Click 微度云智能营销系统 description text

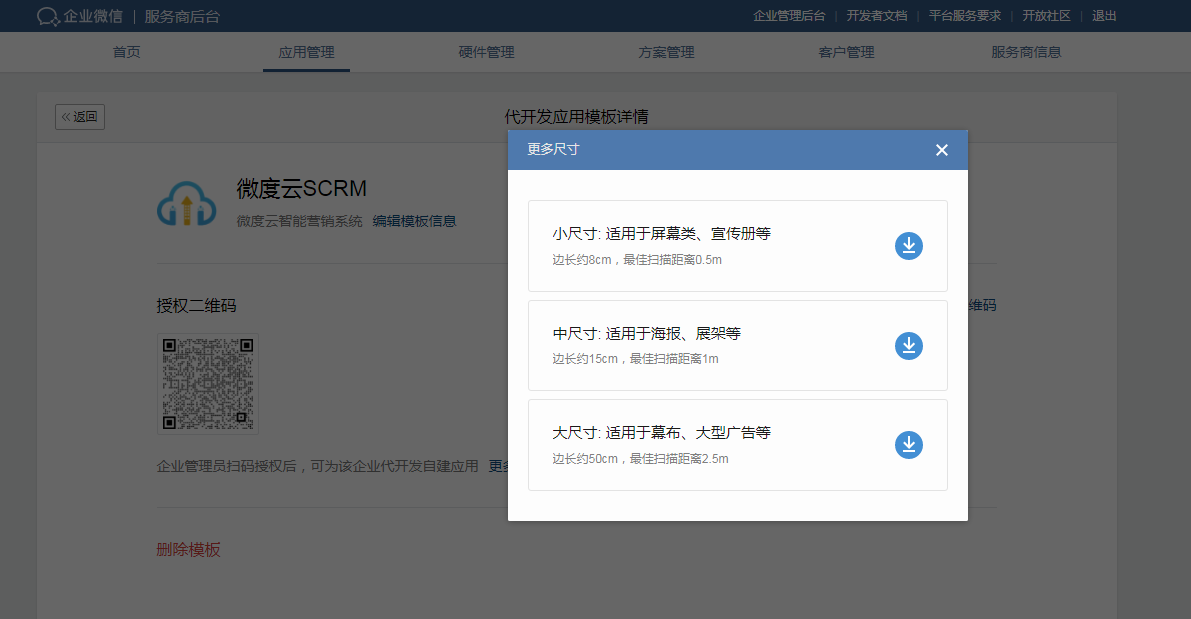click(x=299, y=221)
